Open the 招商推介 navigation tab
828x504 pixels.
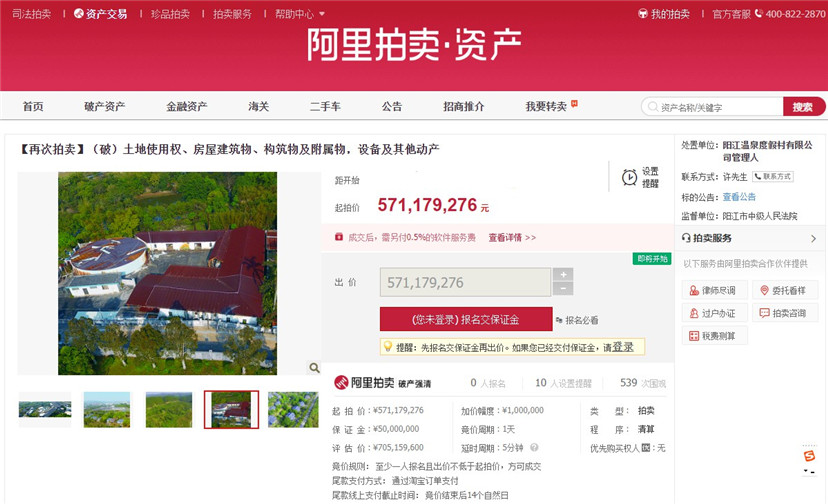point(464,107)
